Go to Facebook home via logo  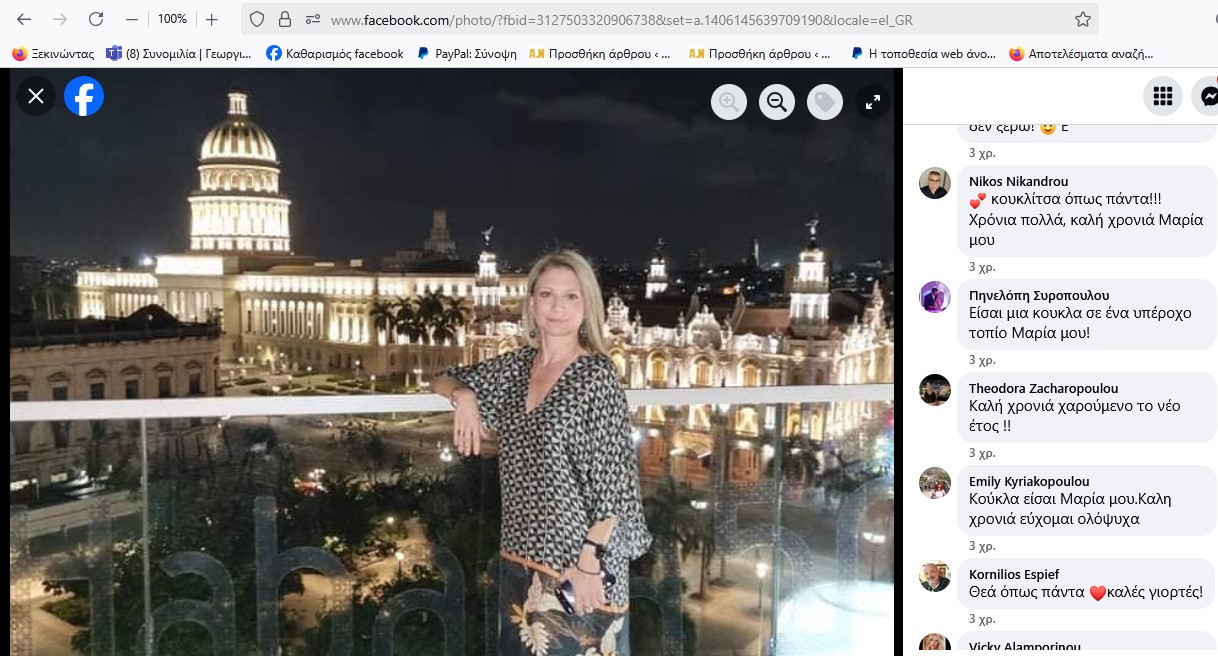pos(84,96)
